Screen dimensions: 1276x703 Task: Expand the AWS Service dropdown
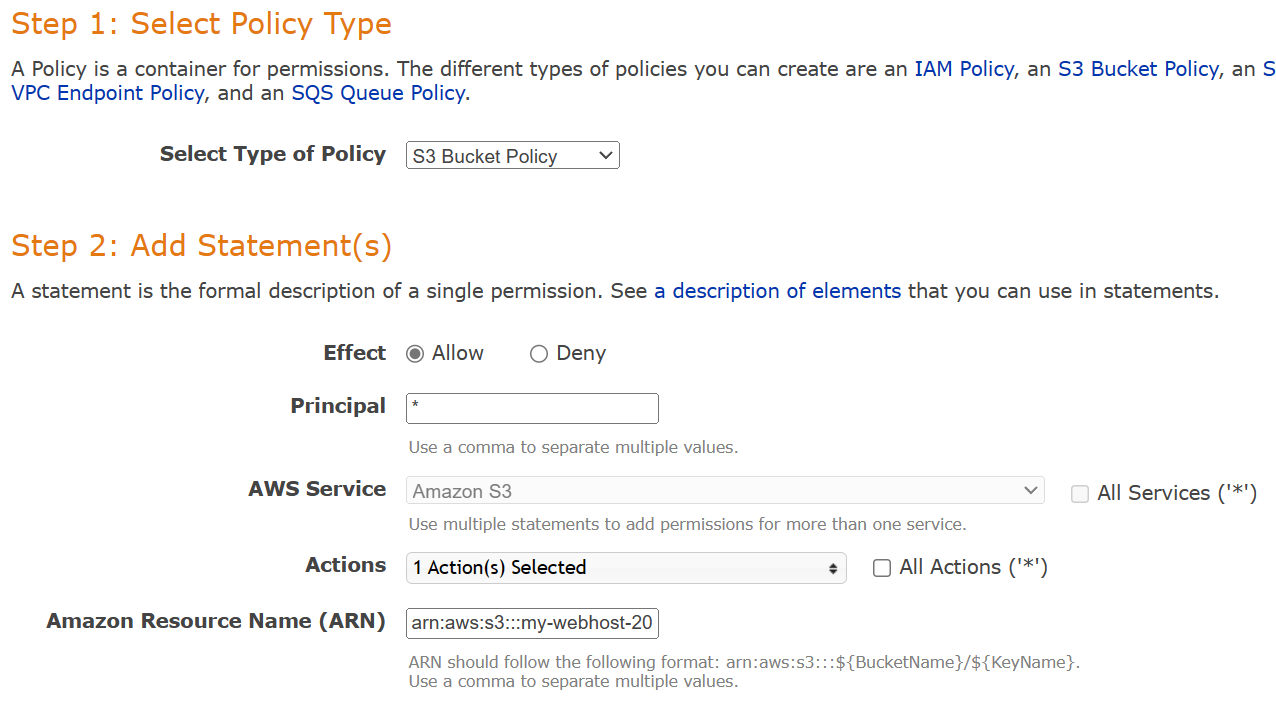[725, 491]
